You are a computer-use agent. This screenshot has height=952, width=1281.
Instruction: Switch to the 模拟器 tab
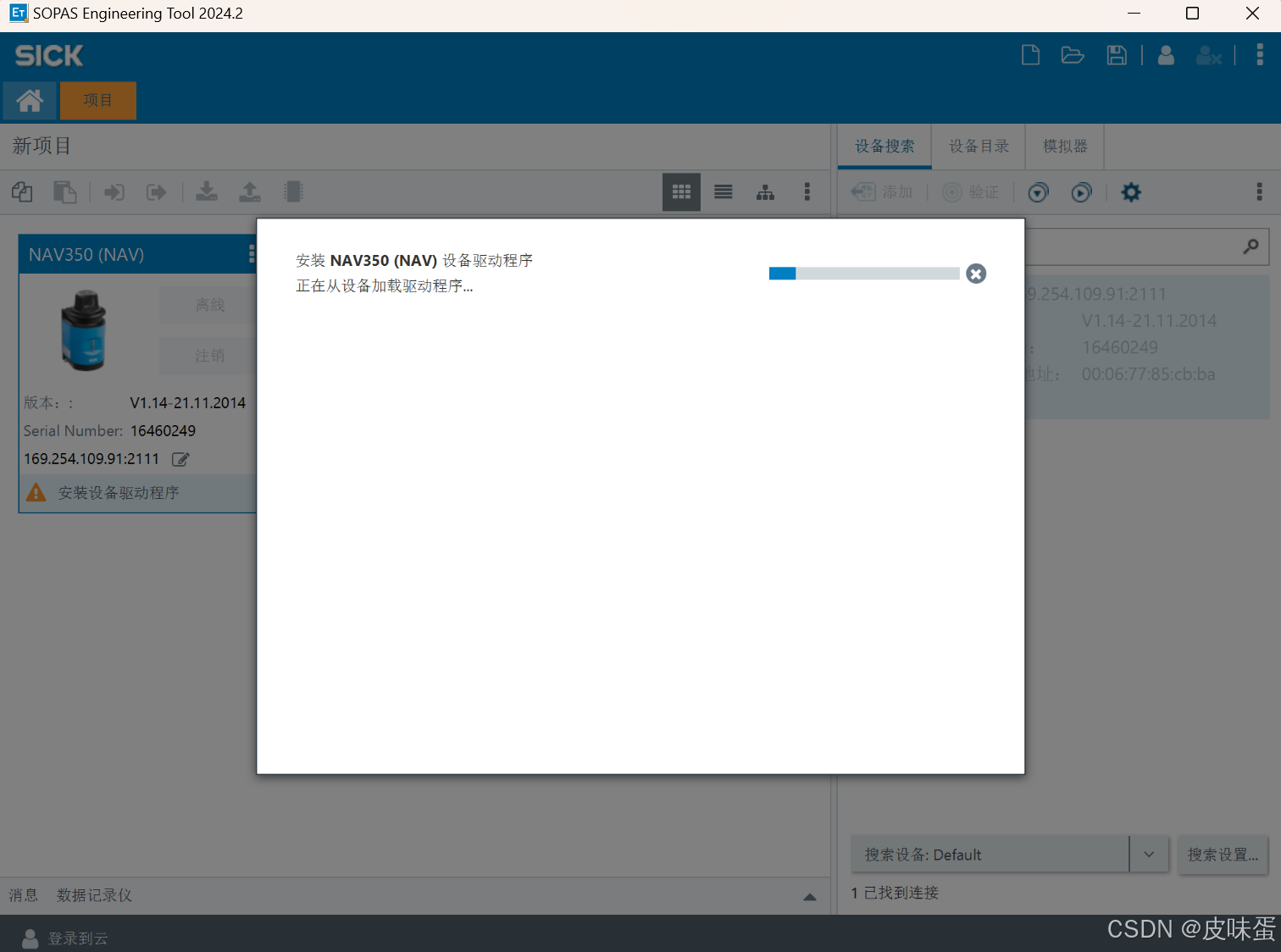tap(1065, 147)
